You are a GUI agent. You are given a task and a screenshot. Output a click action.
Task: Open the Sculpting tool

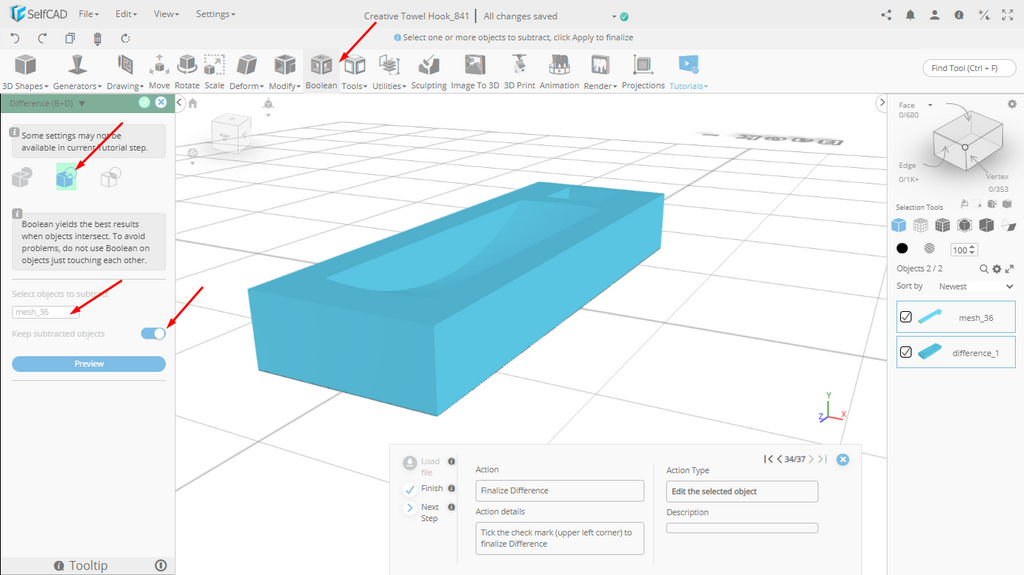[x=428, y=72]
